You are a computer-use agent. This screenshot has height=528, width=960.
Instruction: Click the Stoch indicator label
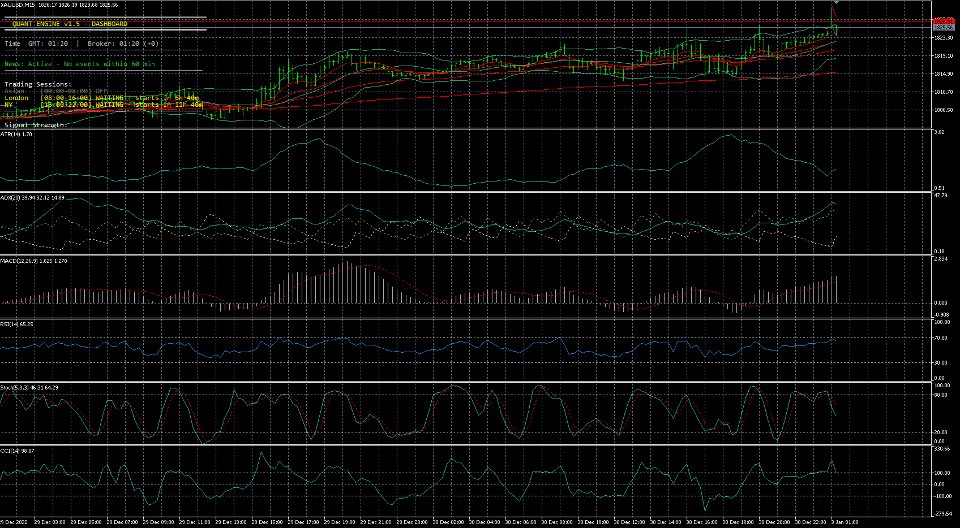(x=29, y=388)
